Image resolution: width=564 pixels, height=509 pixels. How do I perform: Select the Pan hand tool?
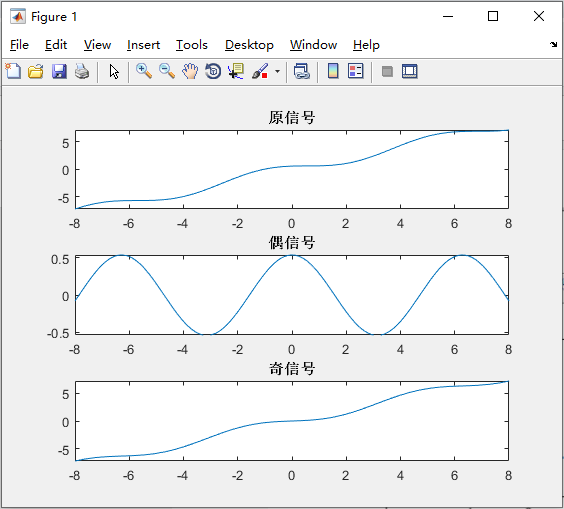(190, 71)
